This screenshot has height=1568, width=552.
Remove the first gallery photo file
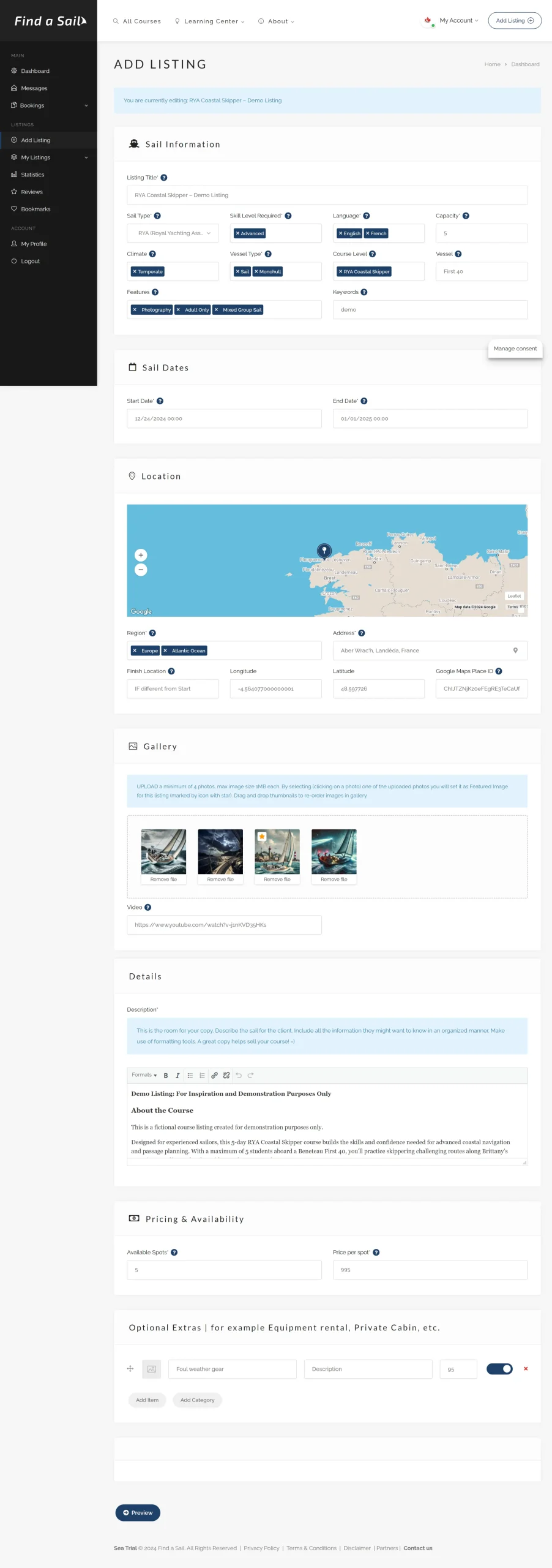163,880
